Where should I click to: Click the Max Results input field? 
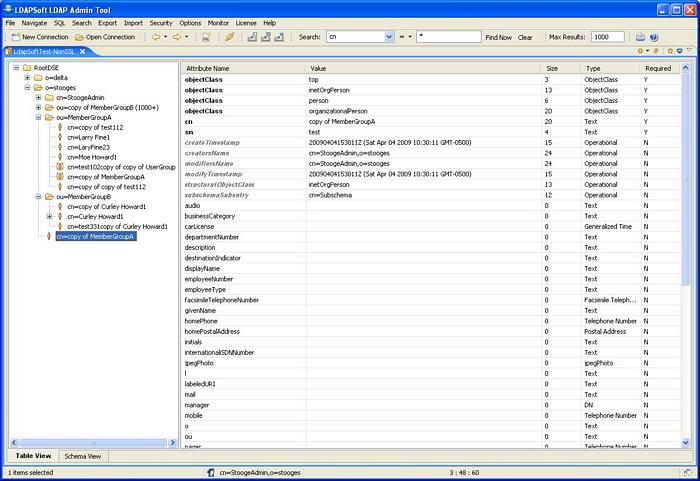[x=607, y=37]
